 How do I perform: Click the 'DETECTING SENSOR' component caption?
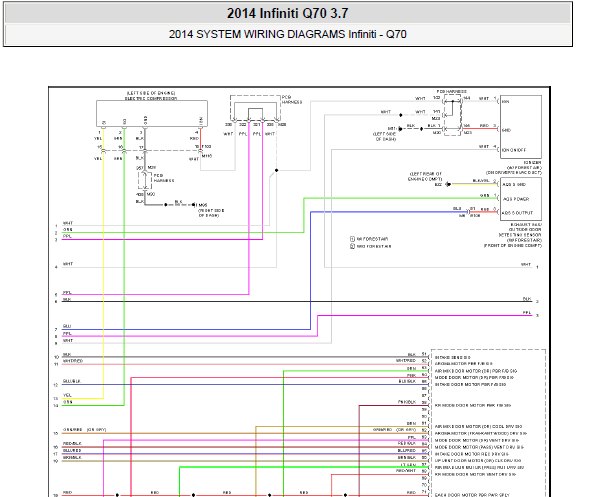coord(520,235)
